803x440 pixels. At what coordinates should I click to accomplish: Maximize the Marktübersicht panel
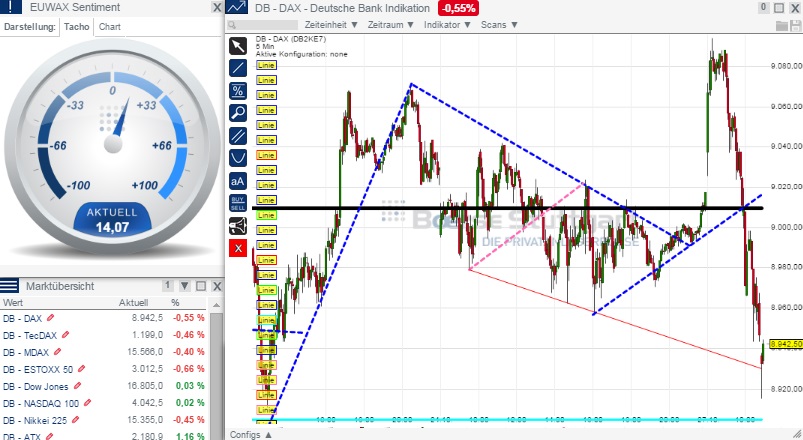[201, 286]
